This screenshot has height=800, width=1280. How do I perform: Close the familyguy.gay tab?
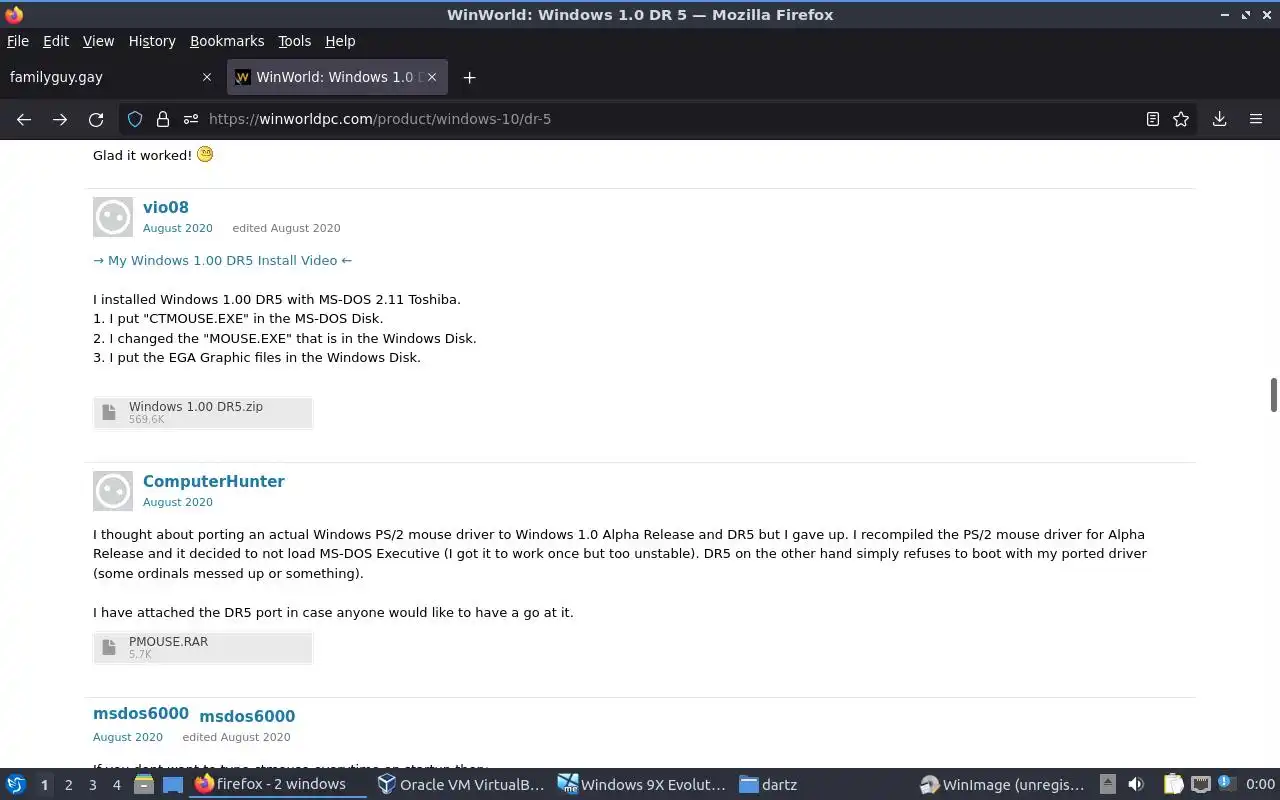[207, 77]
